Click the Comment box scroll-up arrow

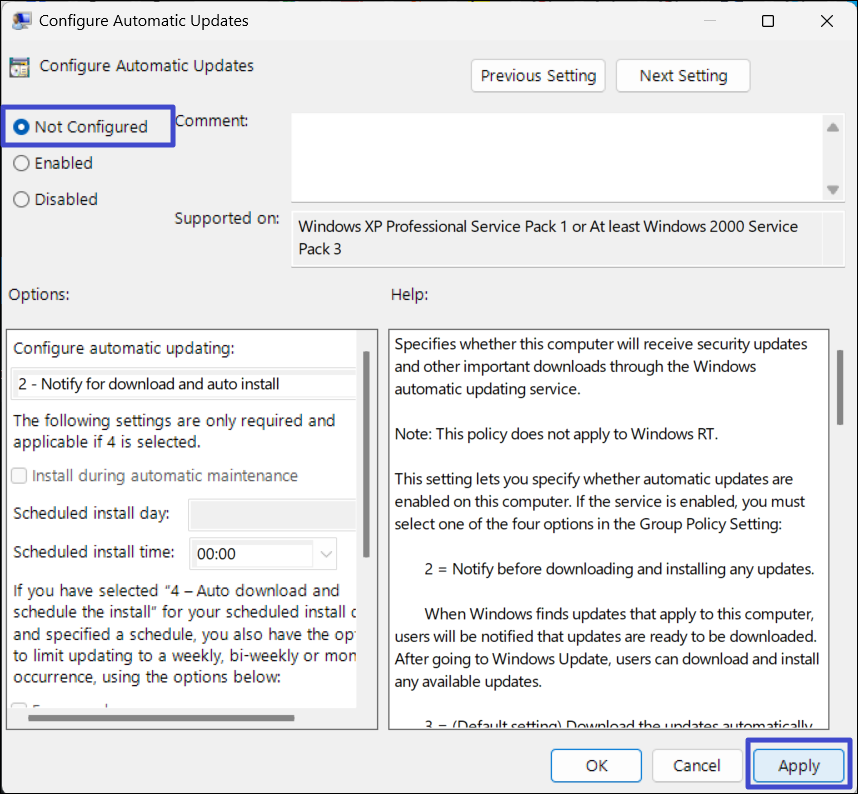(x=832, y=127)
